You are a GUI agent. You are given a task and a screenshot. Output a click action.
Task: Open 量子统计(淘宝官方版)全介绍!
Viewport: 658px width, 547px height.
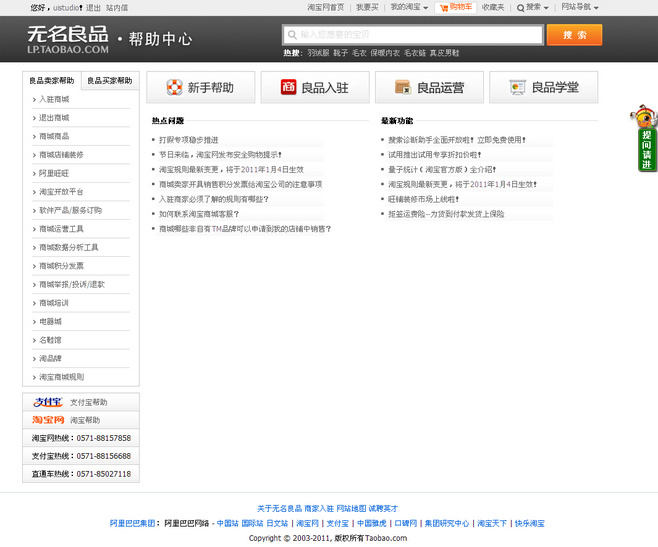(x=442, y=170)
